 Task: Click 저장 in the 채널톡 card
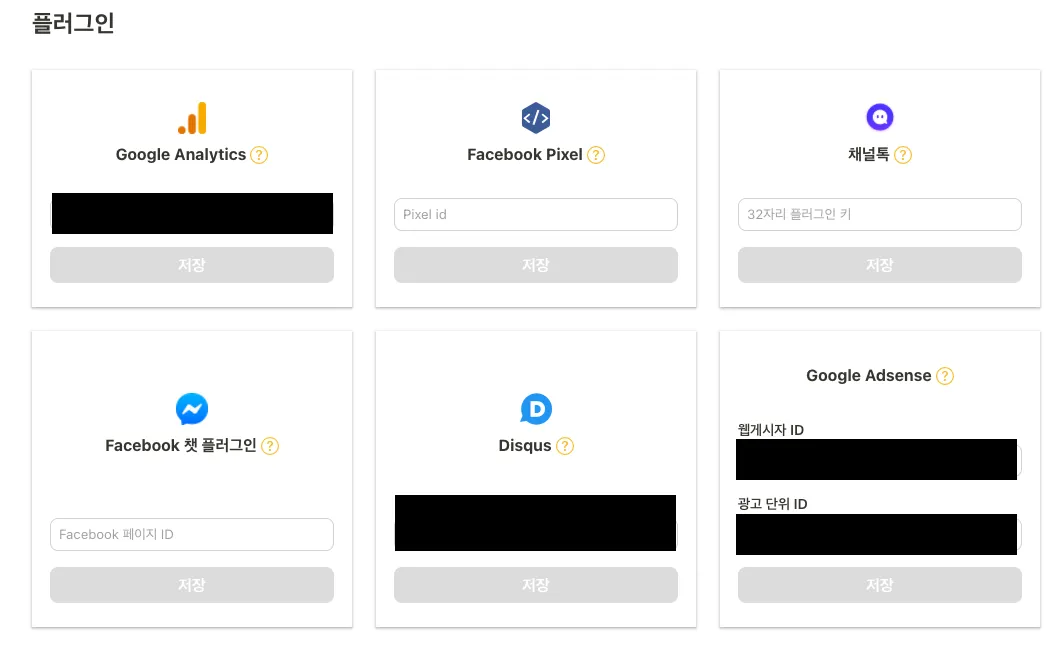point(880,265)
